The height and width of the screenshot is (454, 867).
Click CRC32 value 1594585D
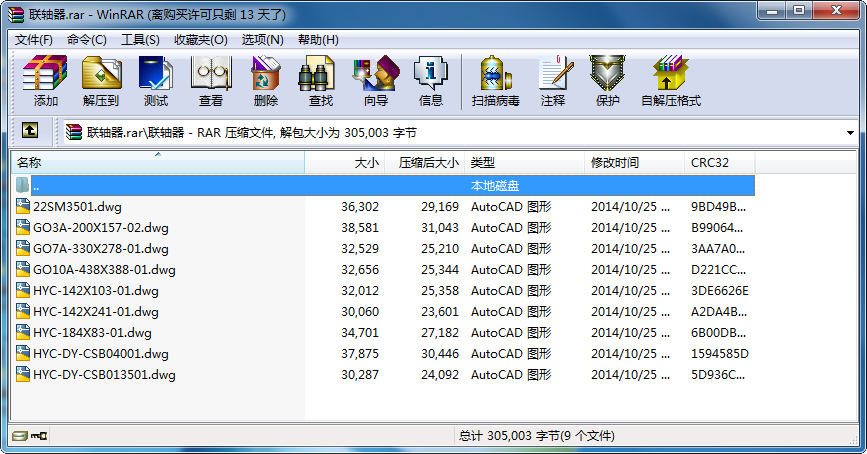coord(720,354)
